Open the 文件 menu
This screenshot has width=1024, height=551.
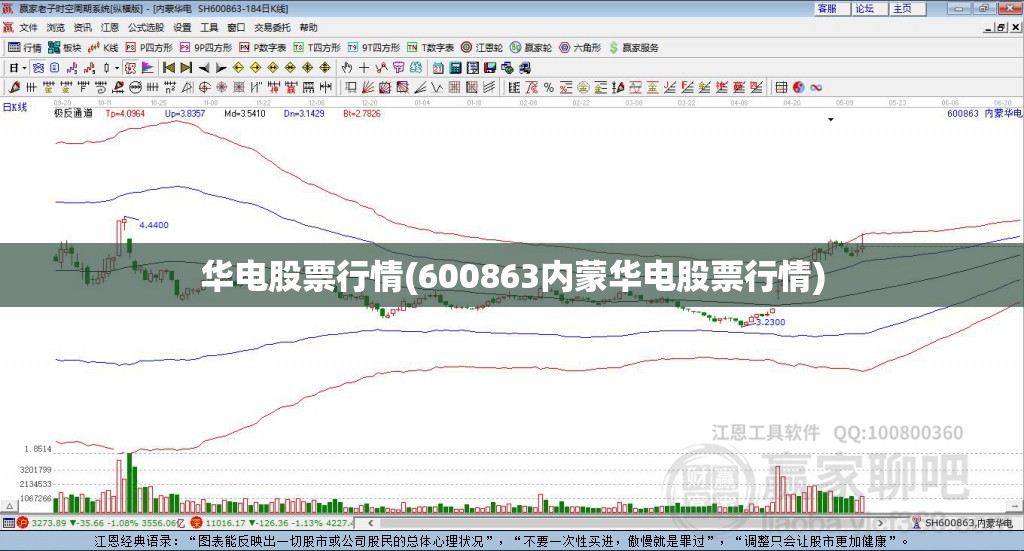[x=29, y=27]
